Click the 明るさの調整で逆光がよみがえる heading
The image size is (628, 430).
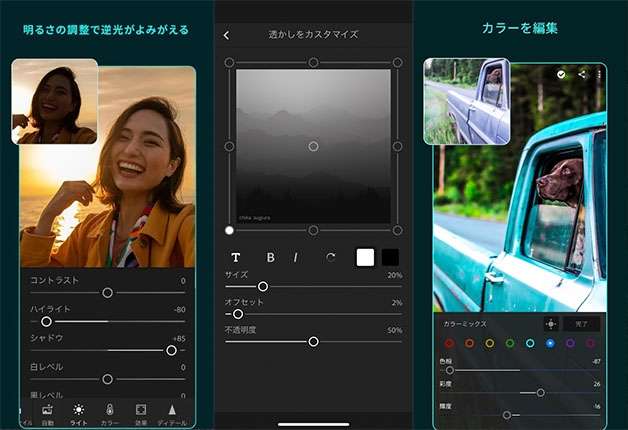(x=106, y=30)
